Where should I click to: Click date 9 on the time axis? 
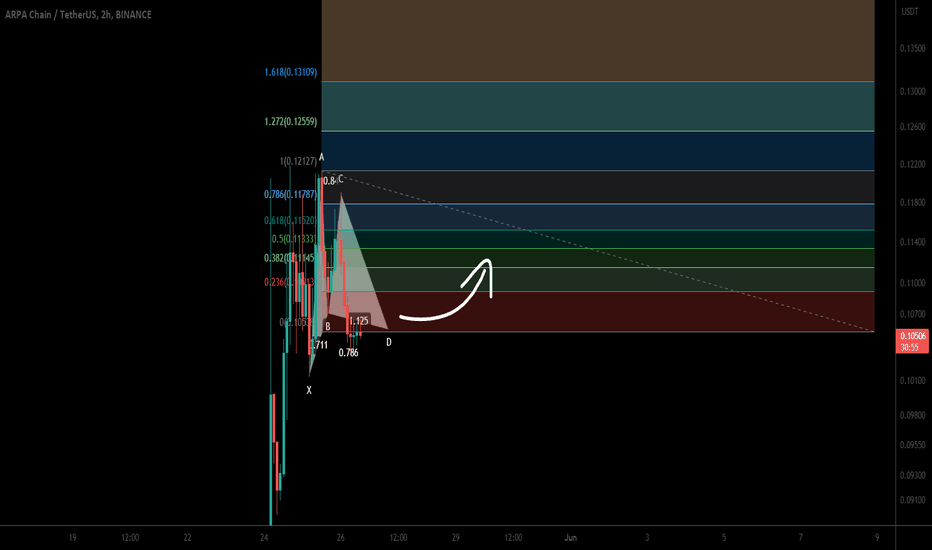(x=877, y=538)
